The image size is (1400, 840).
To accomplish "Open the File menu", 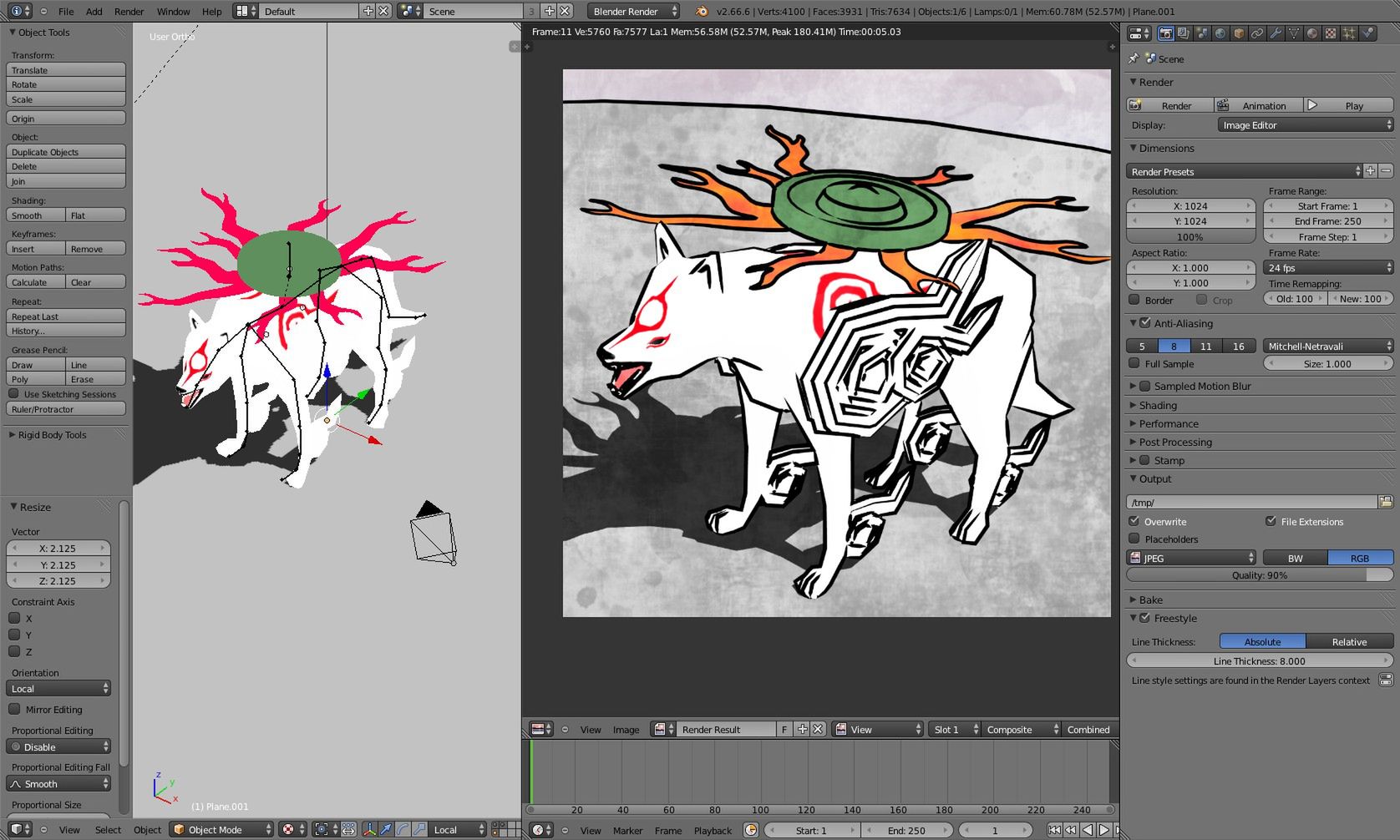I will point(66,12).
